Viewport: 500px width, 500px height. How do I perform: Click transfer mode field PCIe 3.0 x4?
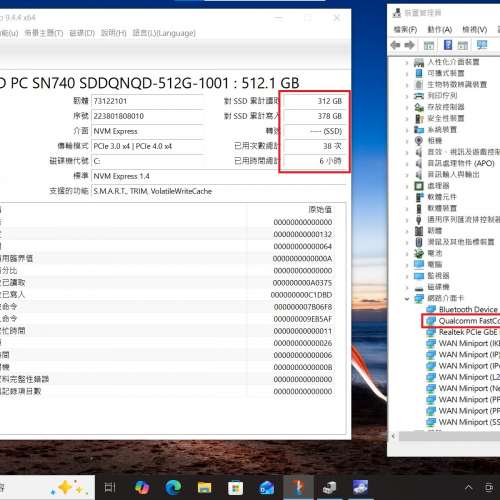click(147, 146)
